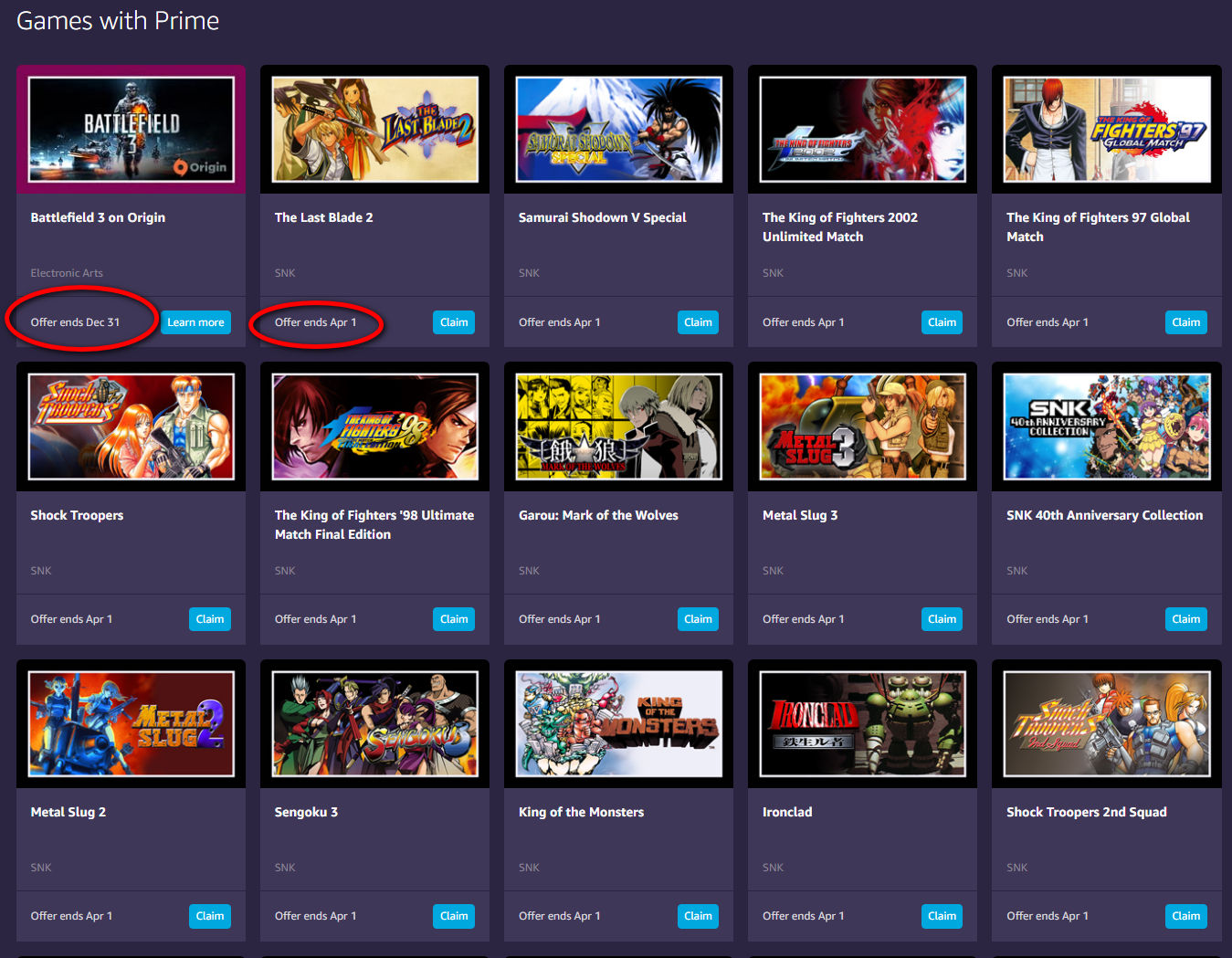The width and height of the screenshot is (1232, 958).
Task: Open King of the Monsters cover art
Action: pos(619,723)
